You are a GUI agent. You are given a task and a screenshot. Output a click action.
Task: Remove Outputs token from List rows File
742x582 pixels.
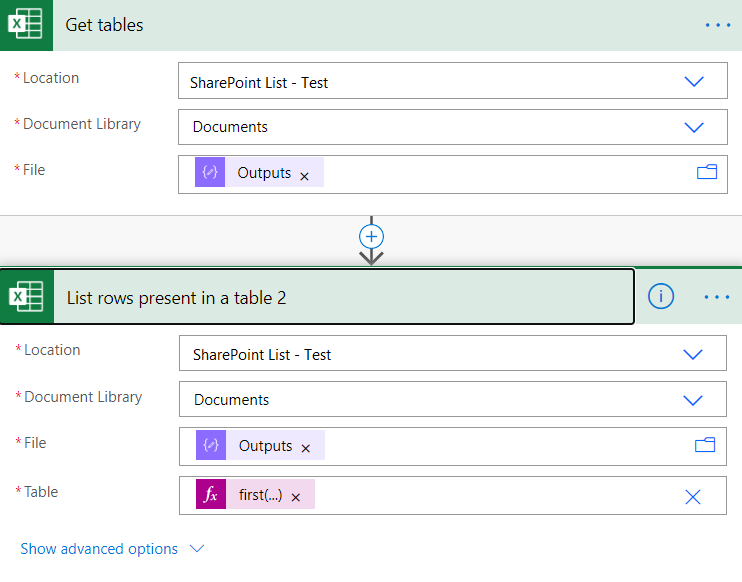(306, 449)
